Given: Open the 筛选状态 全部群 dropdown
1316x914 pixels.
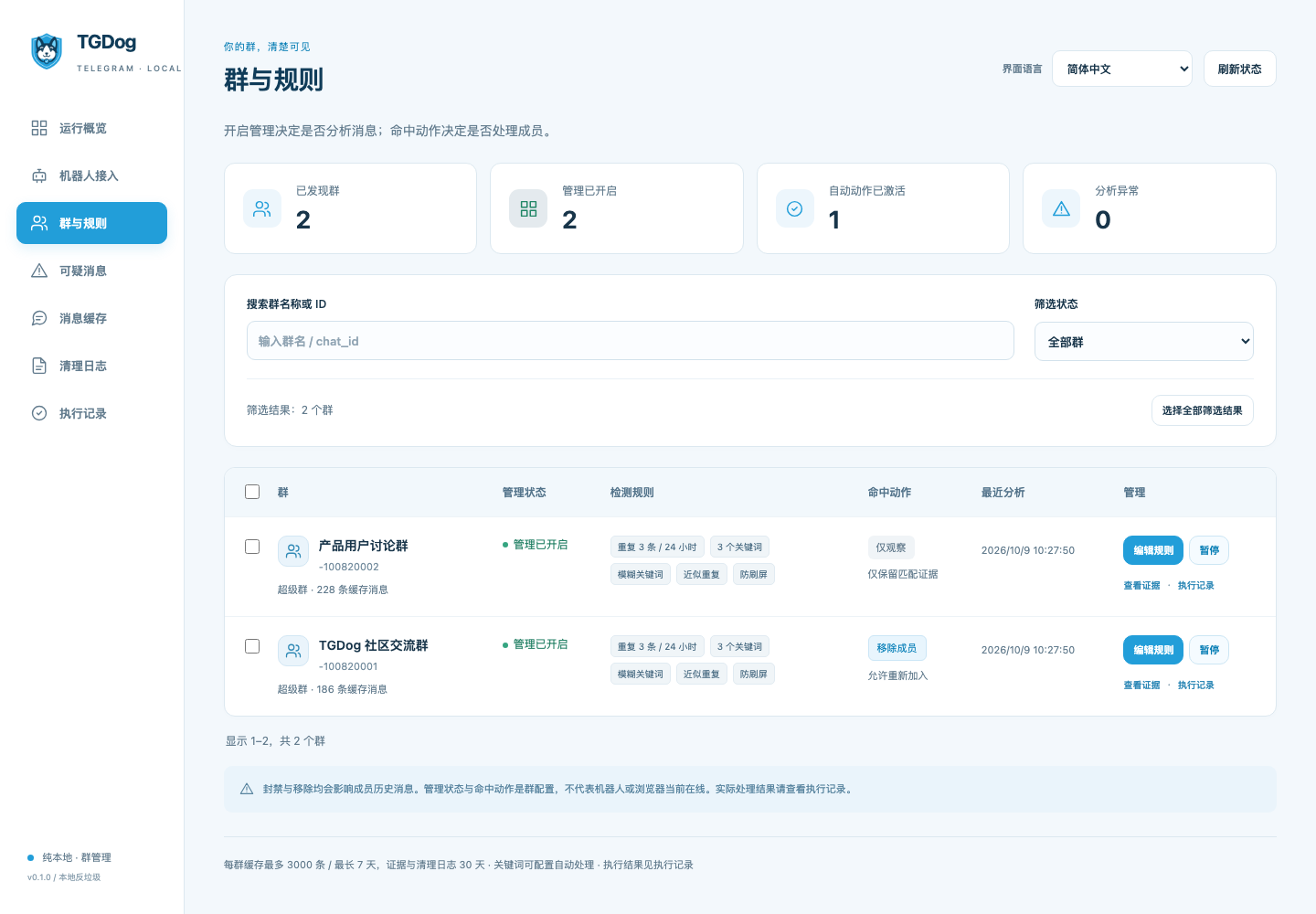Looking at the screenshot, I should click(1144, 342).
